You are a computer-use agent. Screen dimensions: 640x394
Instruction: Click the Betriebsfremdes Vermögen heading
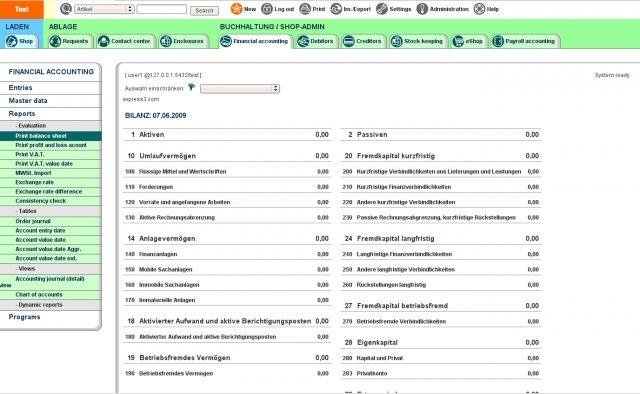click(227, 358)
